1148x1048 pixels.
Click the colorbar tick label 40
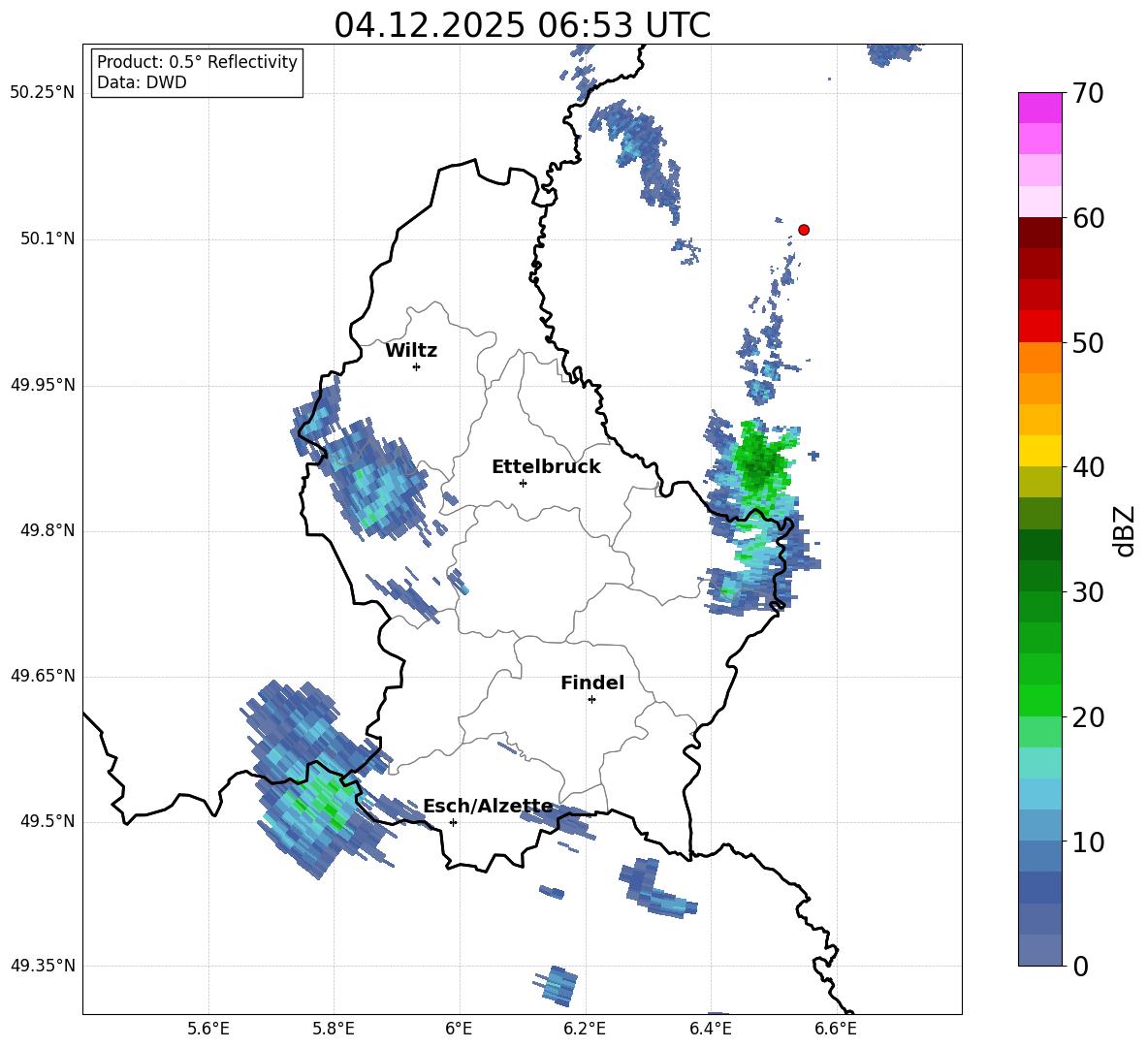(x=1088, y=467)
